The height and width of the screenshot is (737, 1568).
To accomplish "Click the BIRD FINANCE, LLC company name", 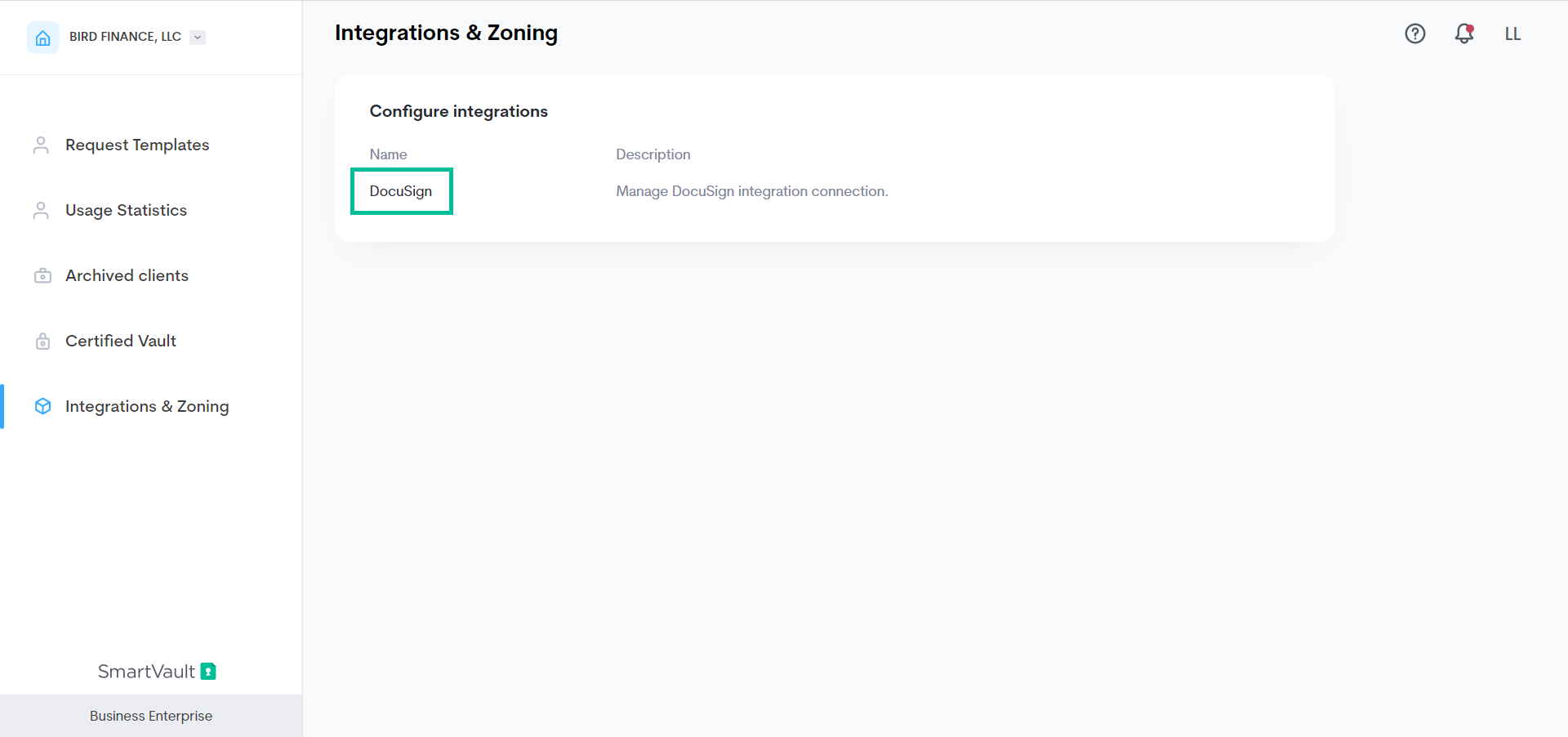I will point(125,37).
